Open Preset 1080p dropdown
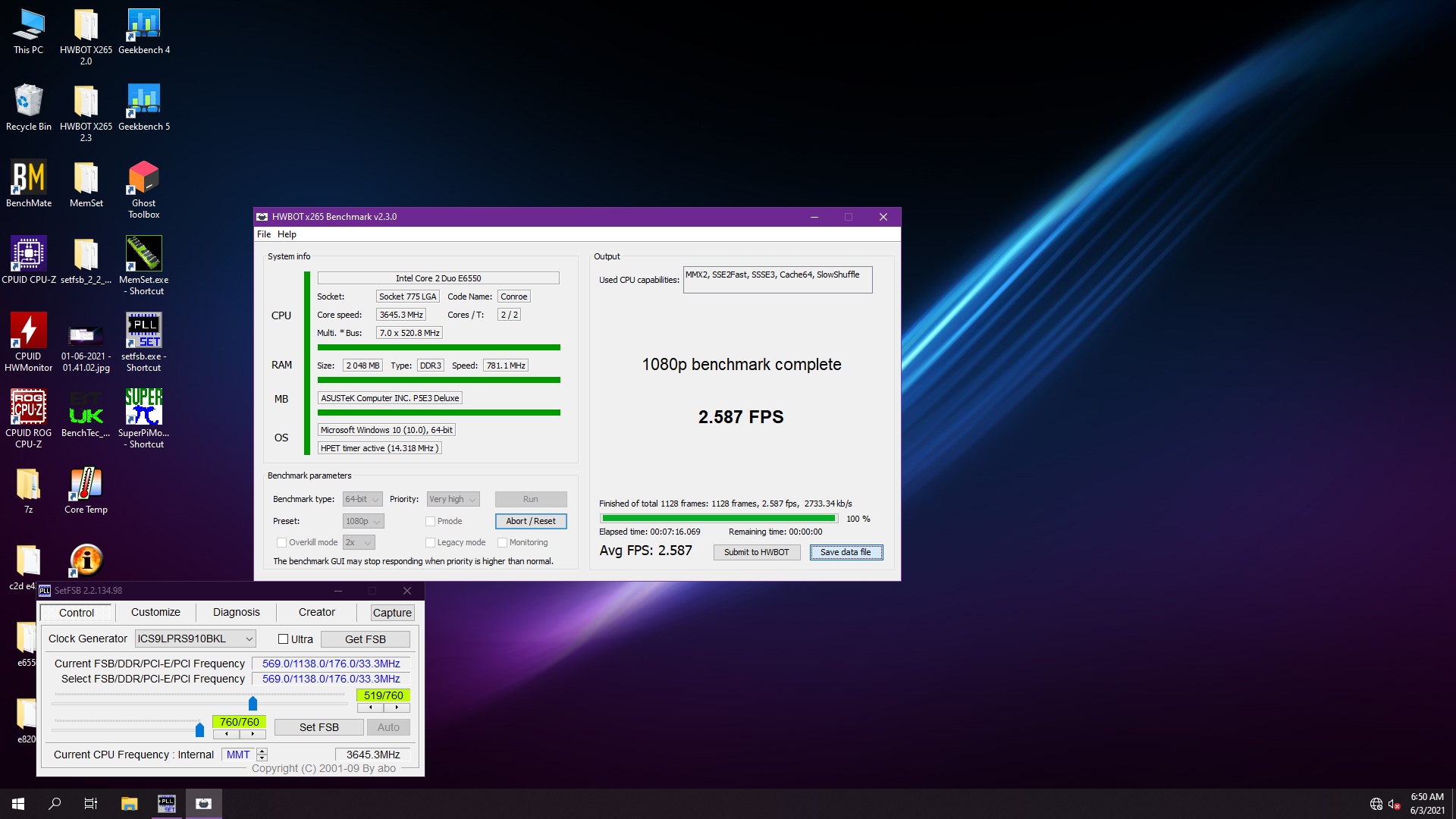 click(363, 521)
